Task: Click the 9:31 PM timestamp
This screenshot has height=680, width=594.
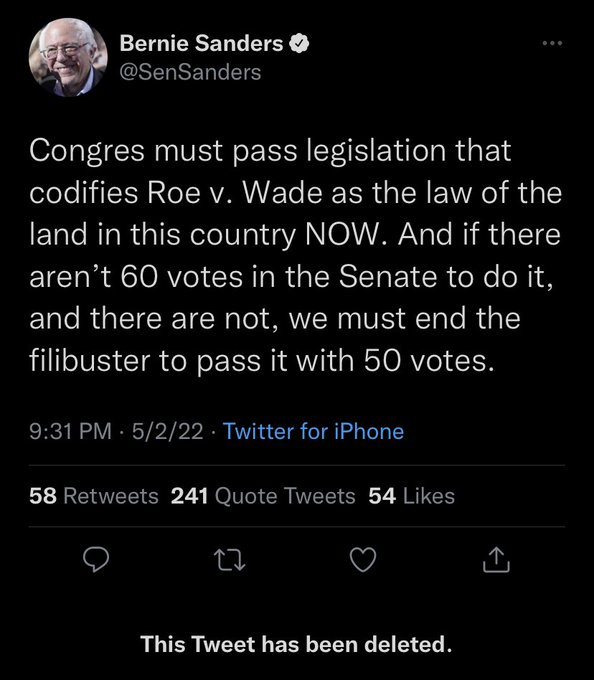Action: point(71,432)
